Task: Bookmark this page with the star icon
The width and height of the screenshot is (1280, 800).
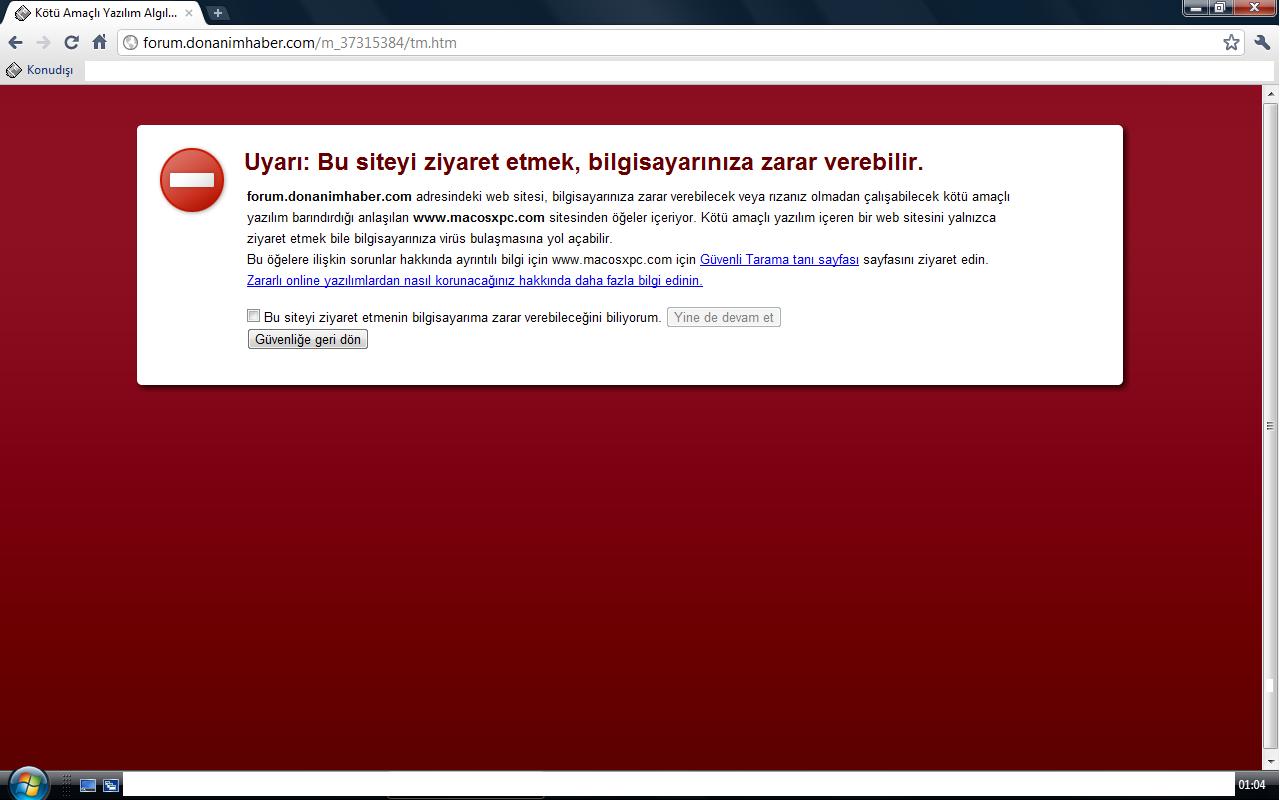Action: pyautogui.click(x=1231, y=42)
